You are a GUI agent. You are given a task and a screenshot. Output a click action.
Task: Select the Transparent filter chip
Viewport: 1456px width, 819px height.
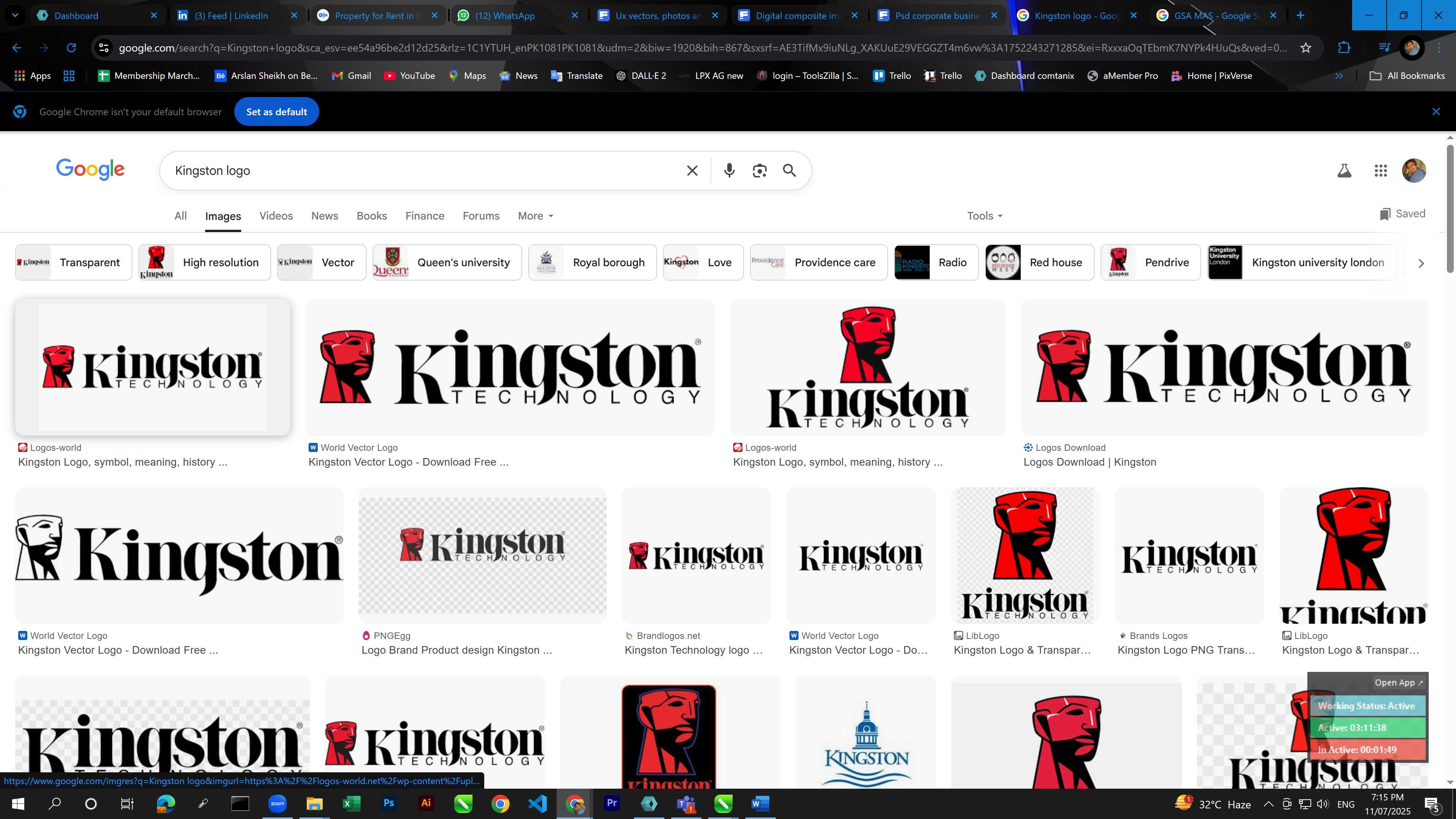(74, 262)
